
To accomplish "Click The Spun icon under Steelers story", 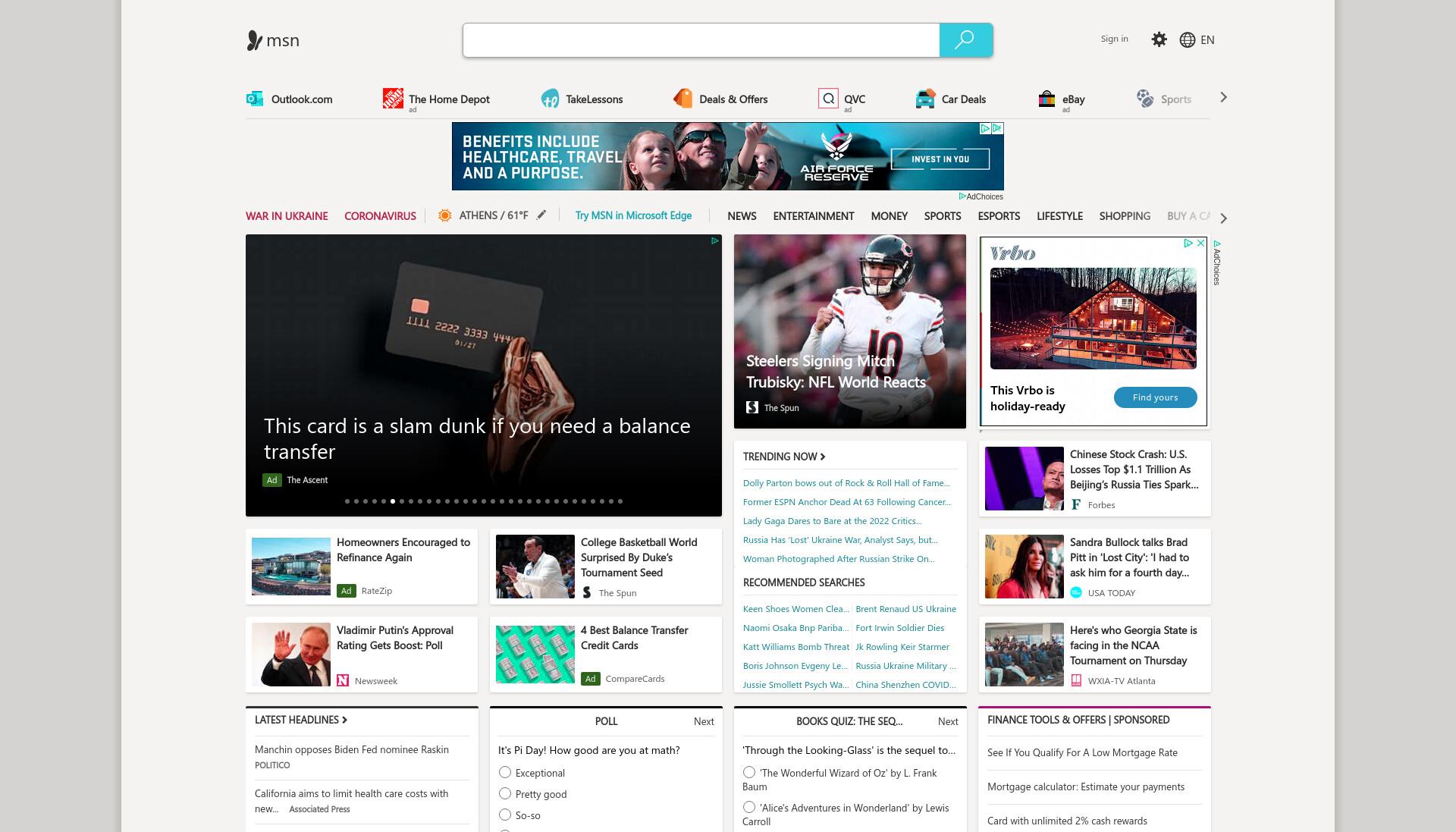I will click(x=752, y=407).
